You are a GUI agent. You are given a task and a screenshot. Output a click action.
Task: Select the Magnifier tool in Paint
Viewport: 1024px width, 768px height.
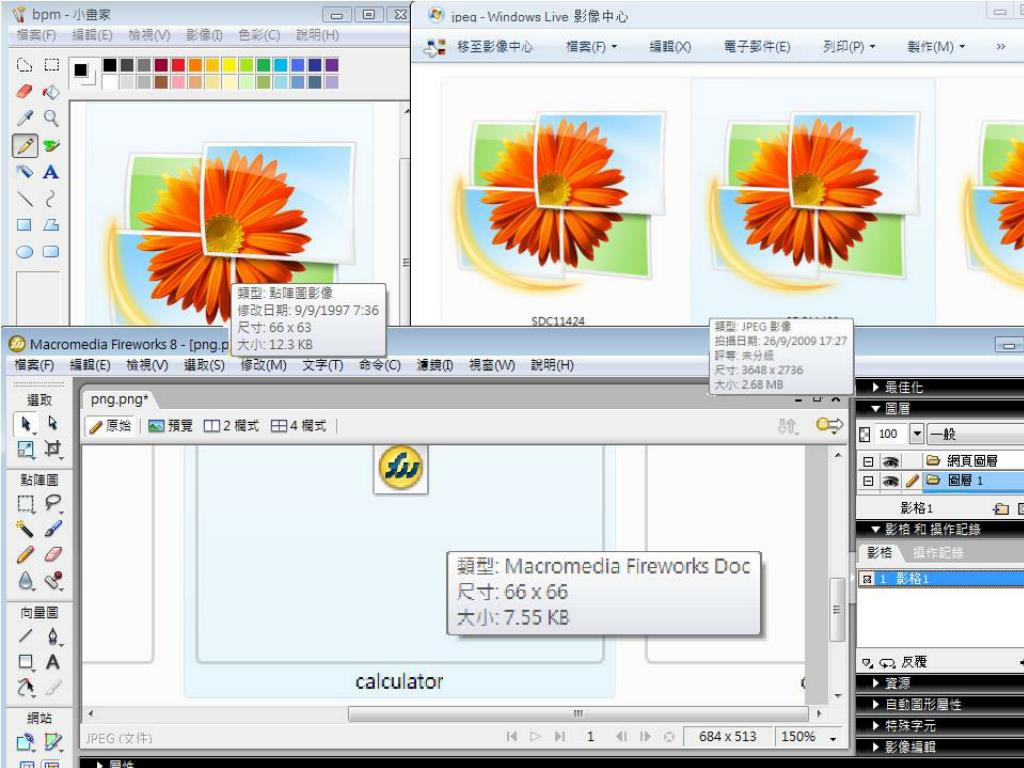51,118
